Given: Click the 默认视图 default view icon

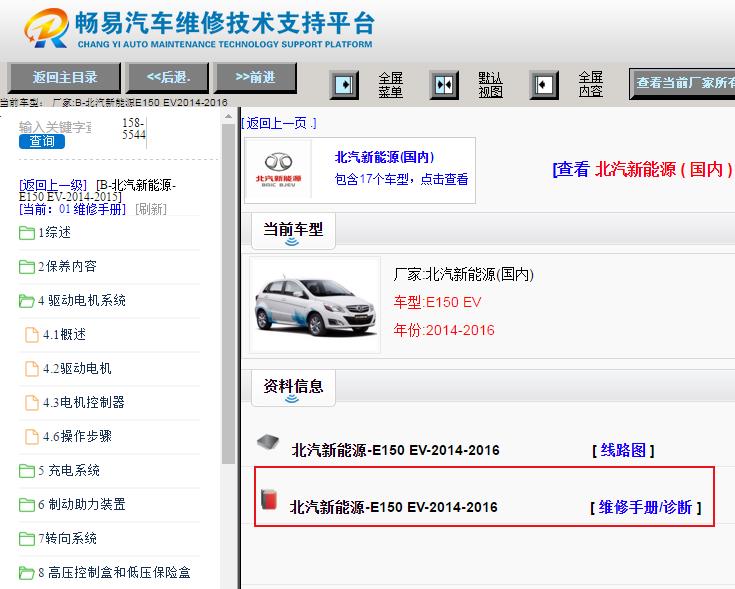Looking at the screenshot, I should click(x=444, y=85).
